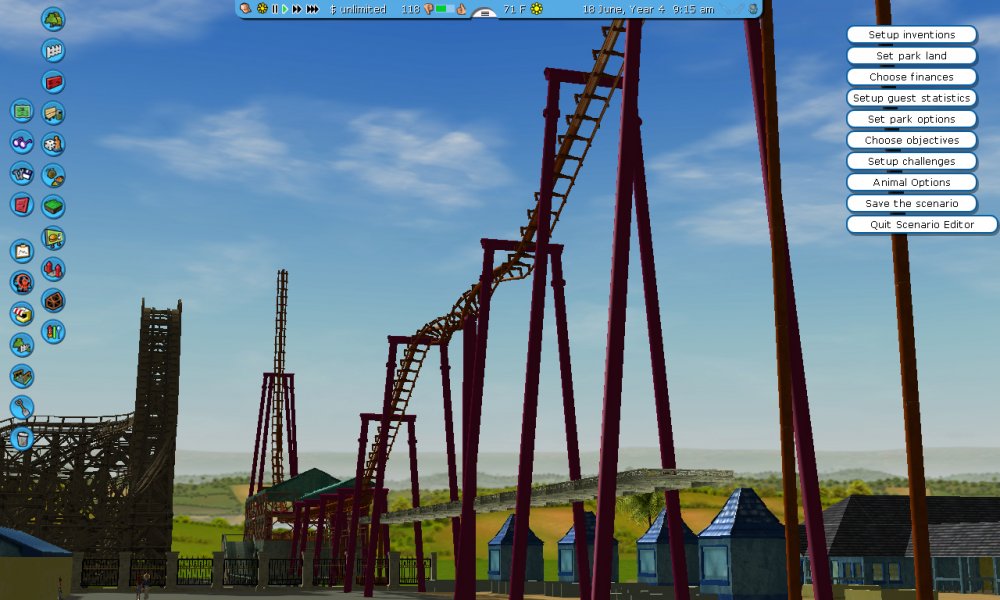1000x600 pixels.
Task: Click Quit Scenario Editor button
Action: [921, 225]
